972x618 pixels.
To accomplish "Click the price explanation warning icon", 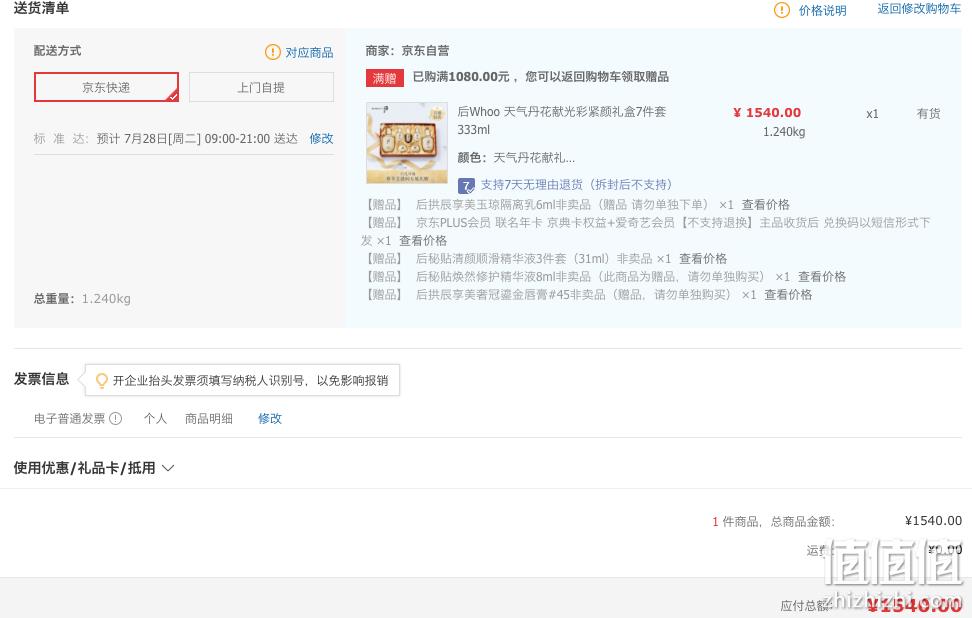I will point(782,10).
